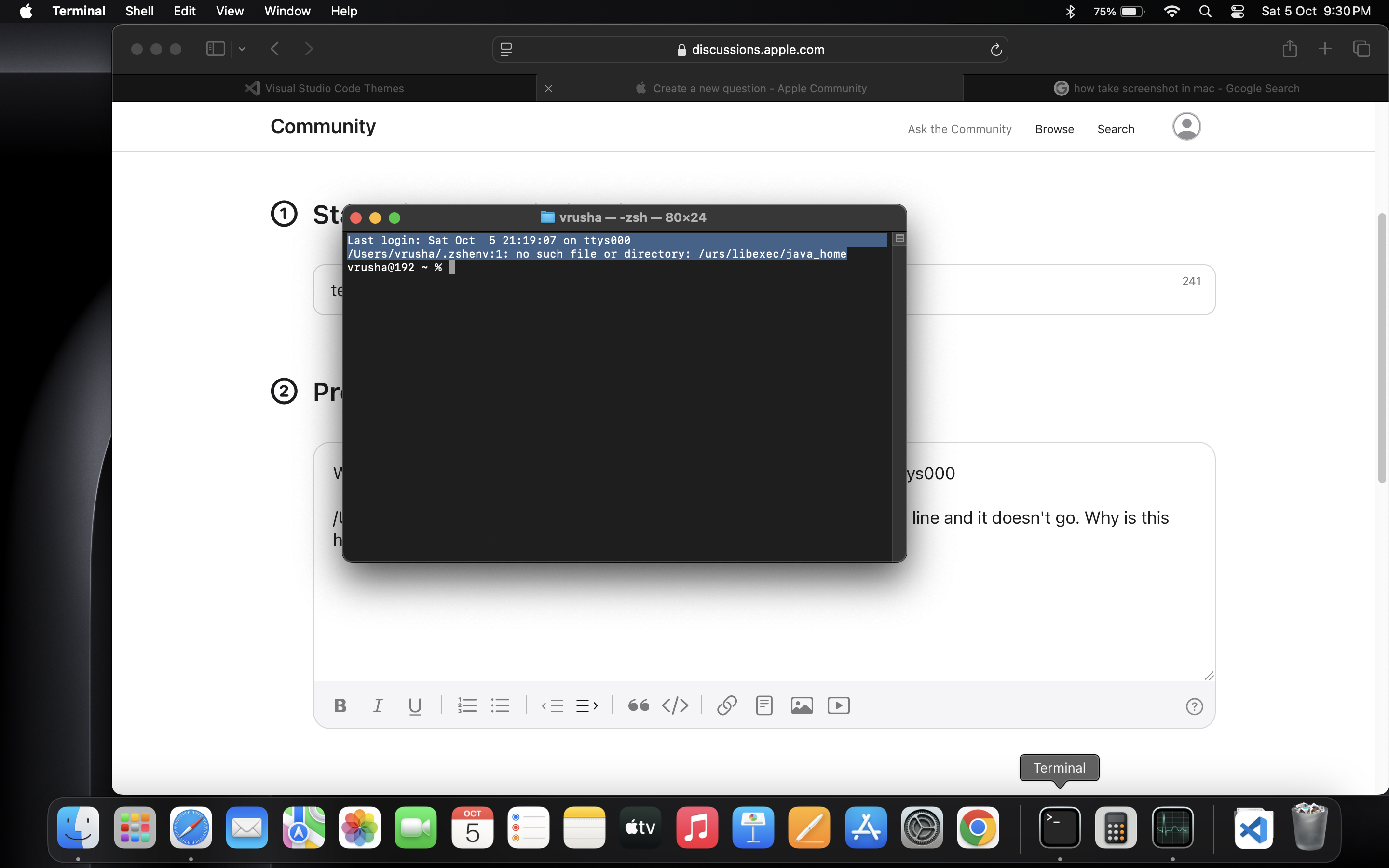Toggle bold formatting
The image size is (1389, 868).
coord(340,705)
